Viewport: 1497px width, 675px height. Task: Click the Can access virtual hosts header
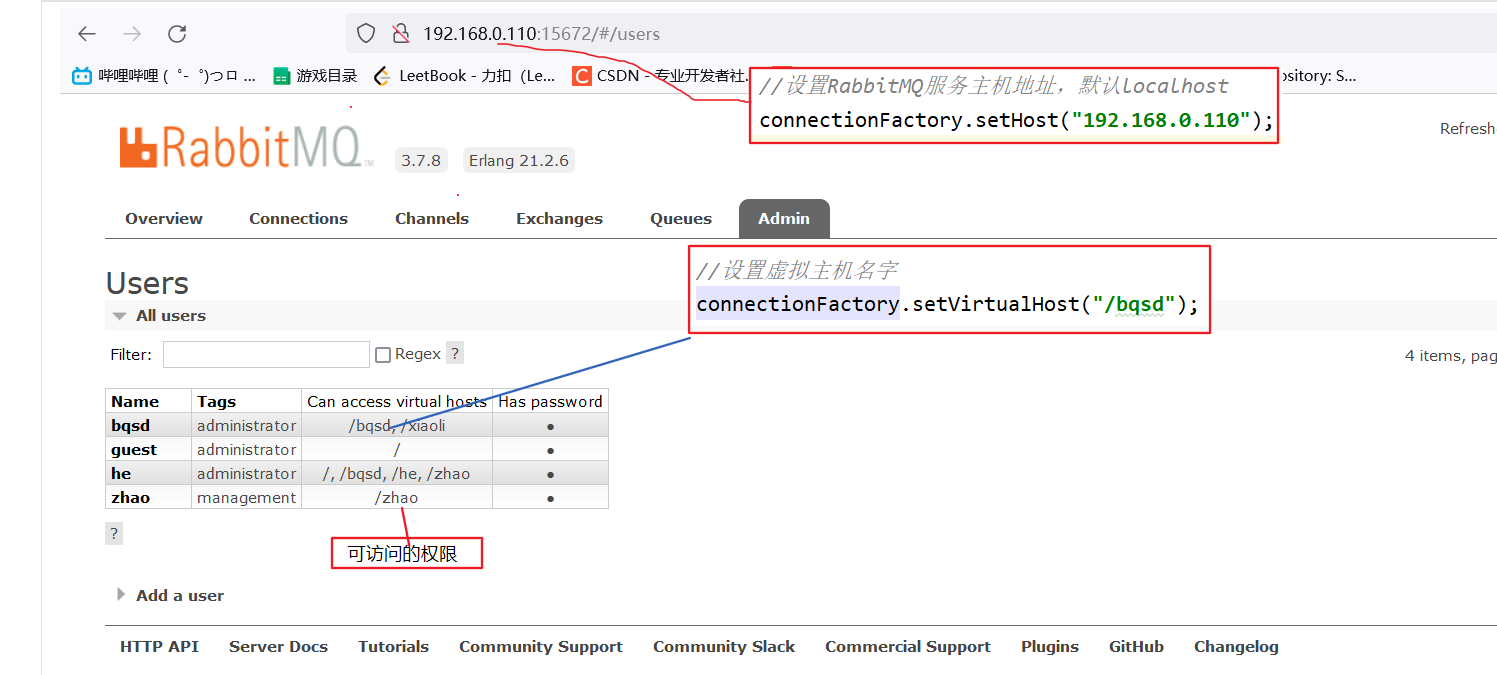[397, 402]
